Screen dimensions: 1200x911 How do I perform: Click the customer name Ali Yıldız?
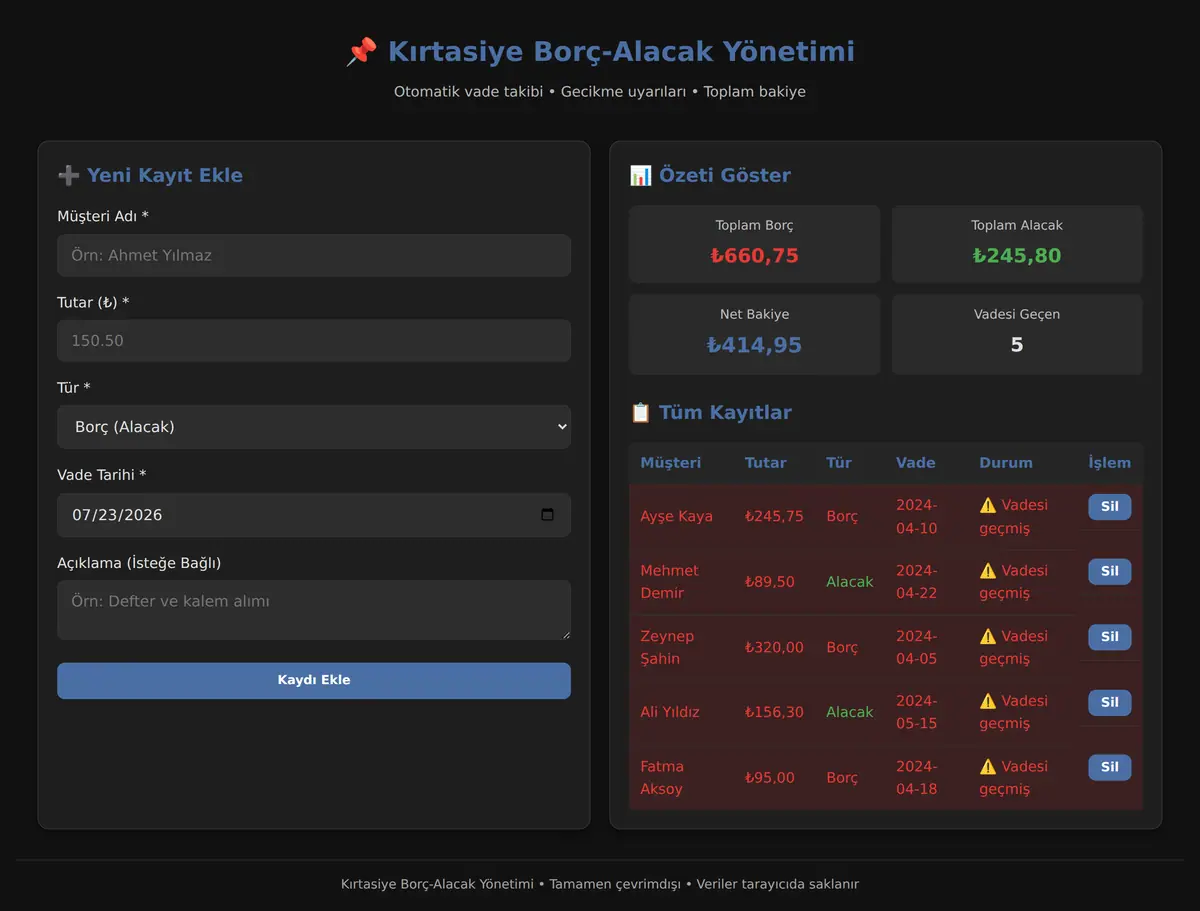pyautogui.click(x=670, y=712)
